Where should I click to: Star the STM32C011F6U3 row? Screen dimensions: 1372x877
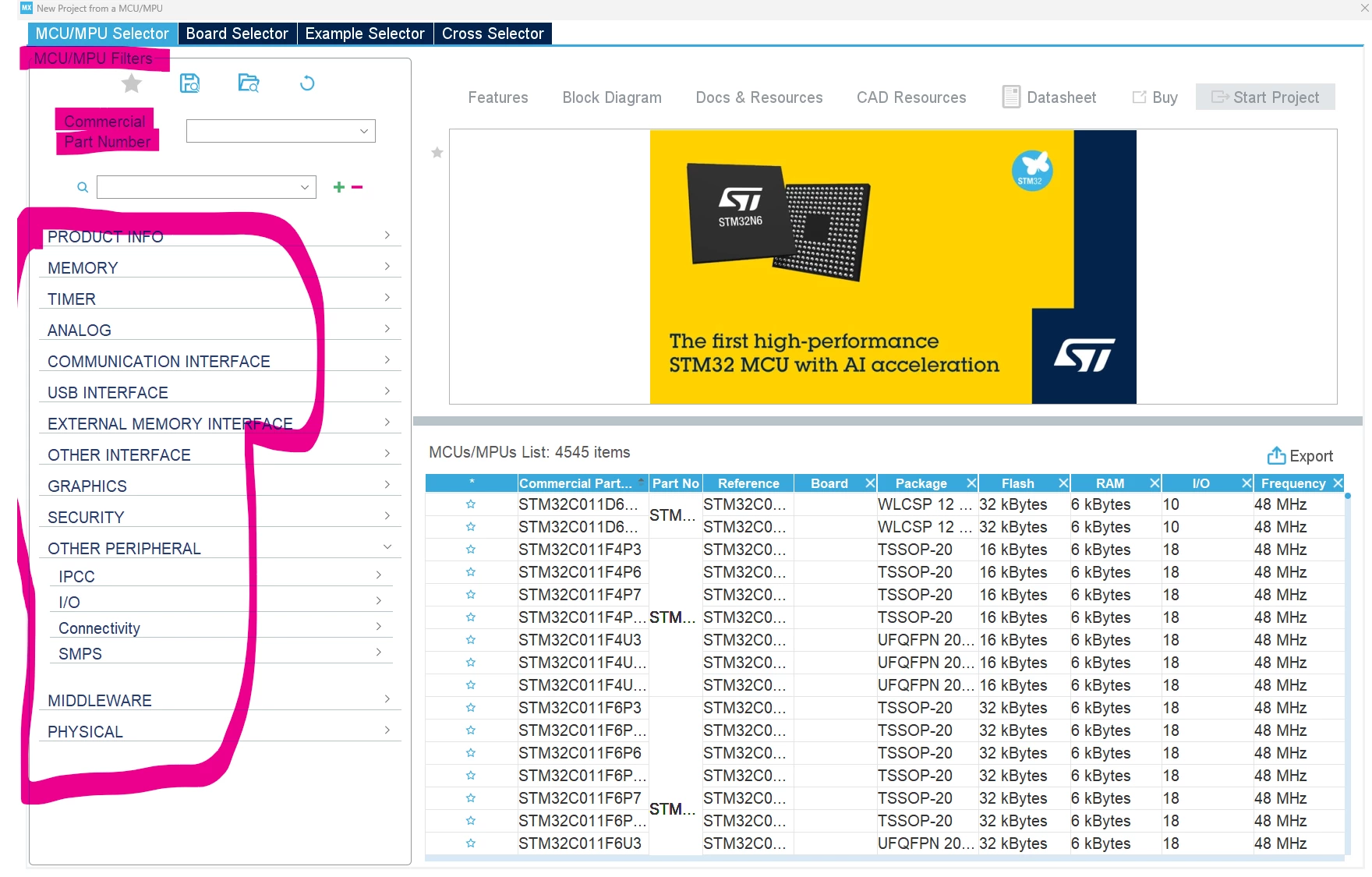[x=471, y=843]
